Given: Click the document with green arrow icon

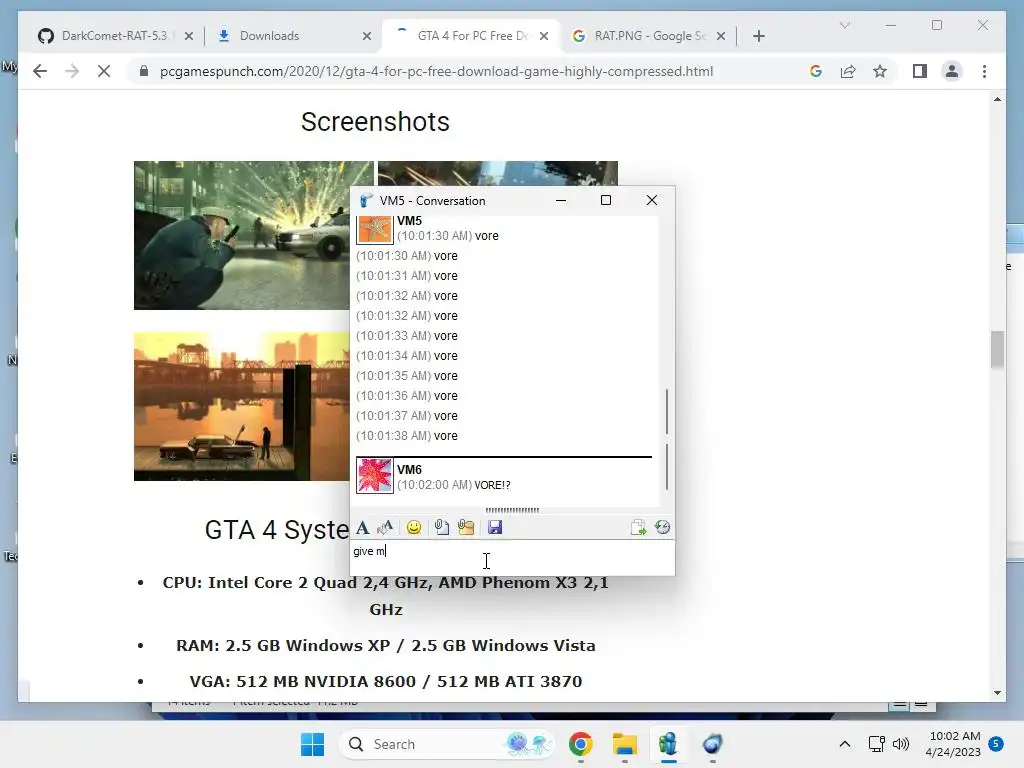Looking at the screenshot, I should [x=638, y=528].
